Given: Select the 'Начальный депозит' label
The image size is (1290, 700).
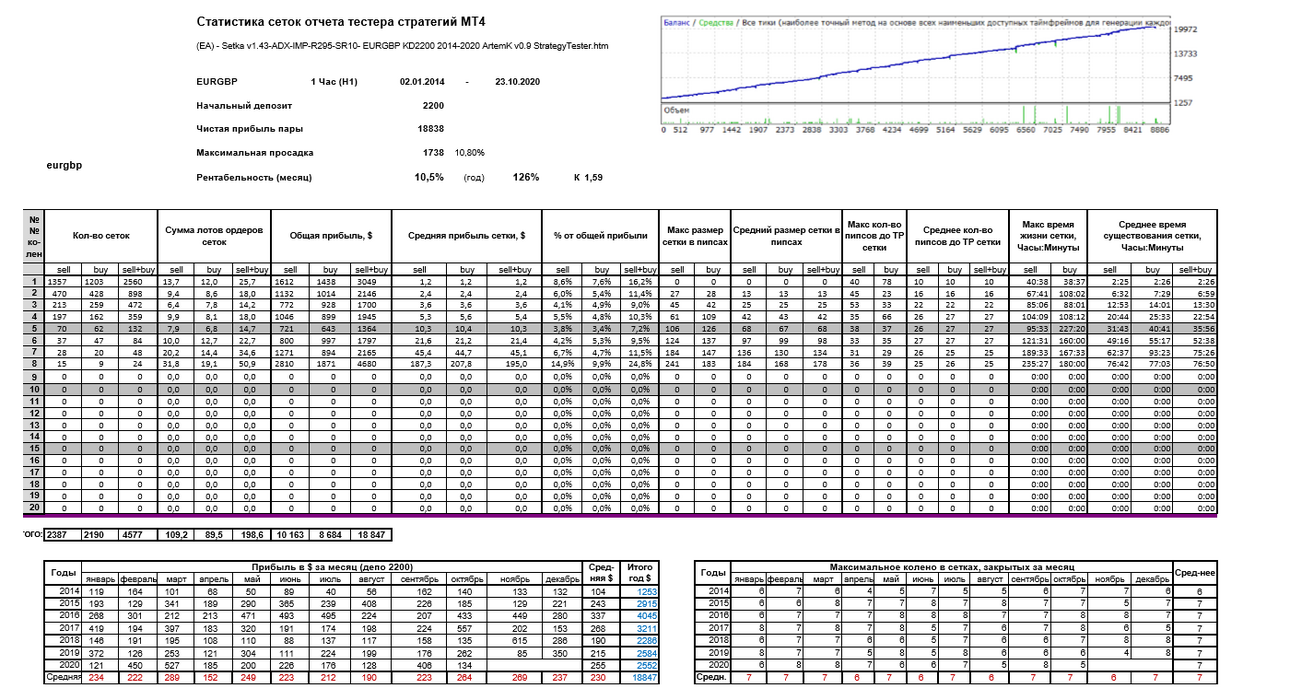Looking at the screenshot, I should (243, 105).
